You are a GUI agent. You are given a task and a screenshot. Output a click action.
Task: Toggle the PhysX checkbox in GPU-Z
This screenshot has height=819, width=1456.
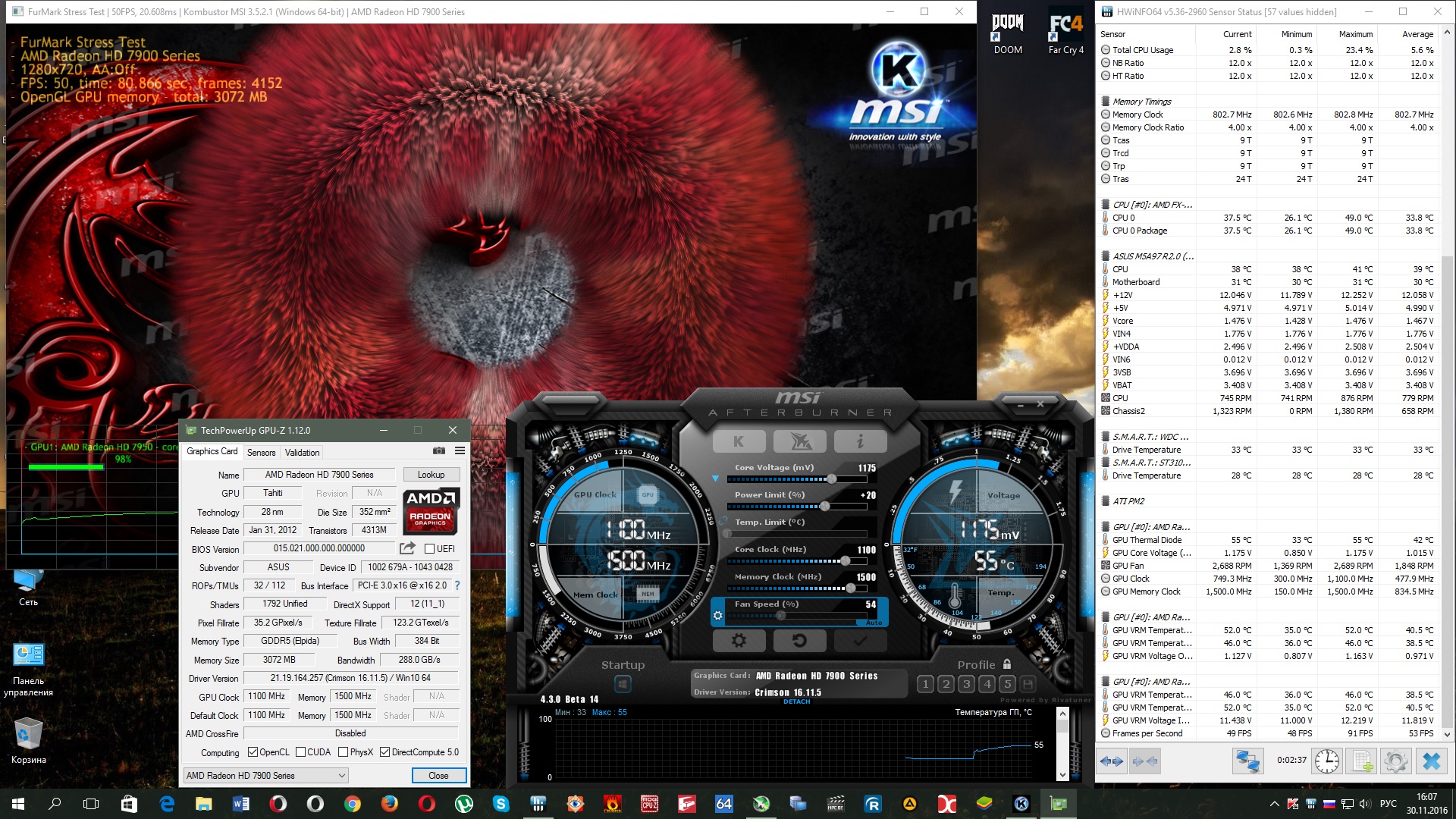tap(344, 752)
